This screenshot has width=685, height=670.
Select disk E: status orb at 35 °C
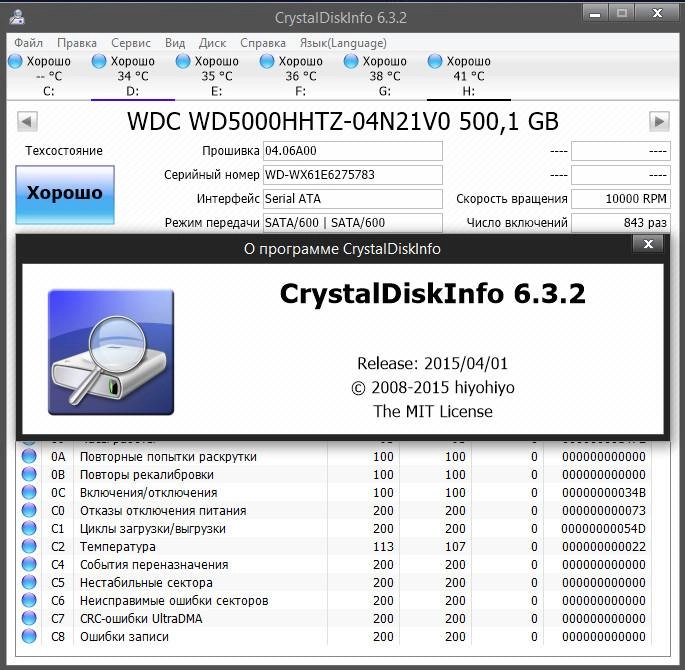tap(183, 61)
